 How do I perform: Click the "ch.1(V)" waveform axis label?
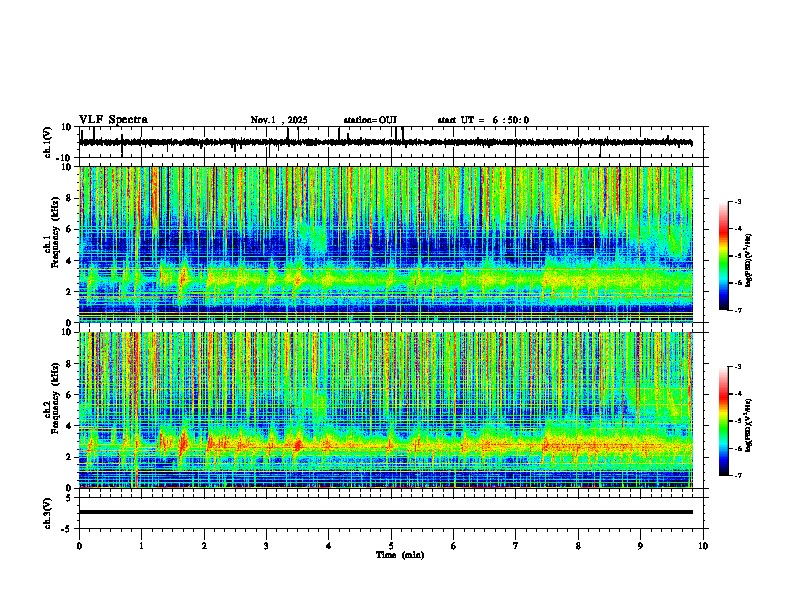pos(47,142)
